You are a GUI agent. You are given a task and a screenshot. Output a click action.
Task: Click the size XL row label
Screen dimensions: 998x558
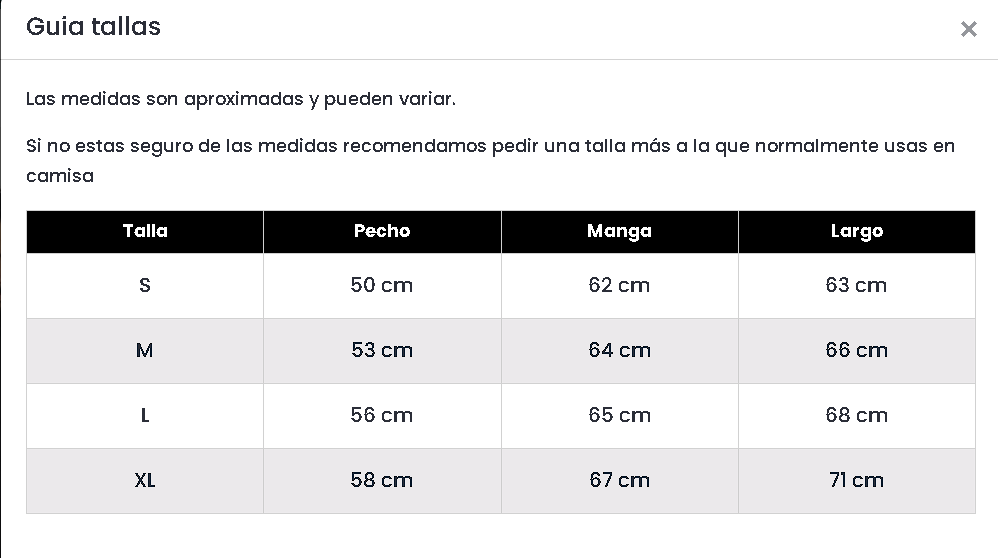point(145,480)
